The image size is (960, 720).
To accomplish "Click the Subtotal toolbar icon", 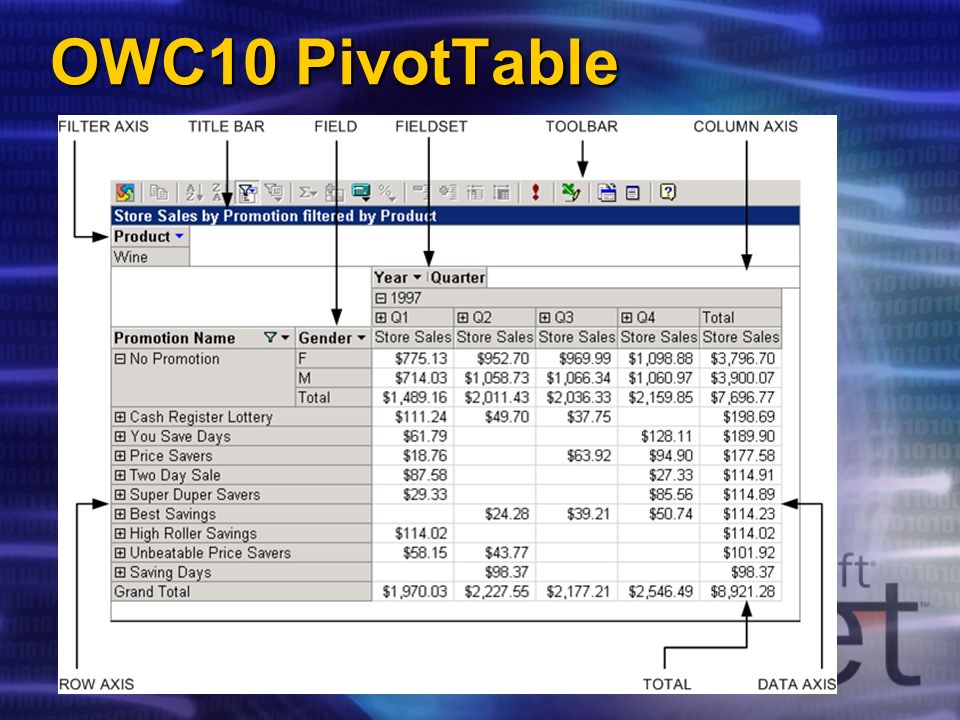I will pos(334,193).
